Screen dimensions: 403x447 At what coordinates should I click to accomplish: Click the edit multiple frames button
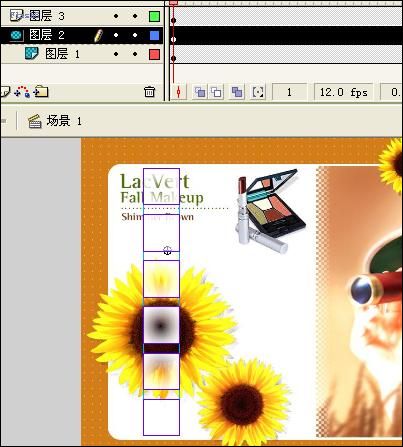click(x=237, y=92)
